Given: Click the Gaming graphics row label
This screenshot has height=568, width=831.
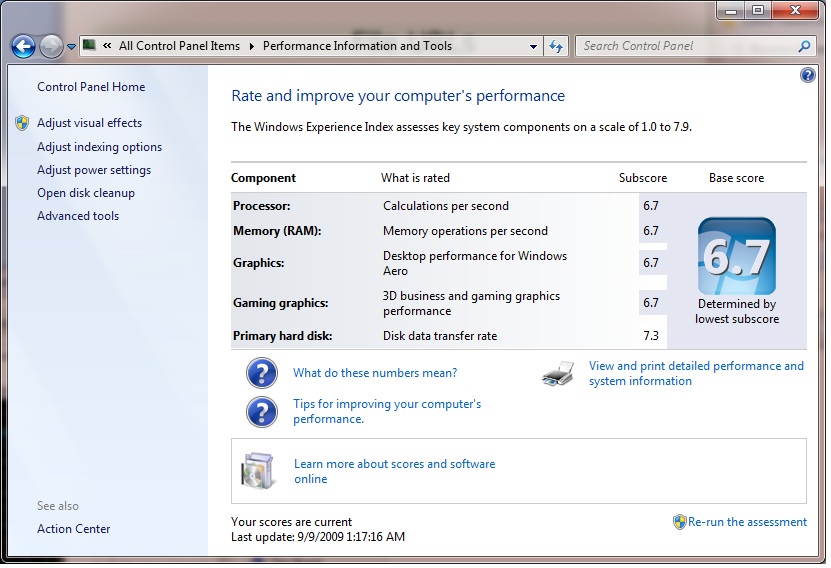Looking at the screenshot, I should 280,303.
